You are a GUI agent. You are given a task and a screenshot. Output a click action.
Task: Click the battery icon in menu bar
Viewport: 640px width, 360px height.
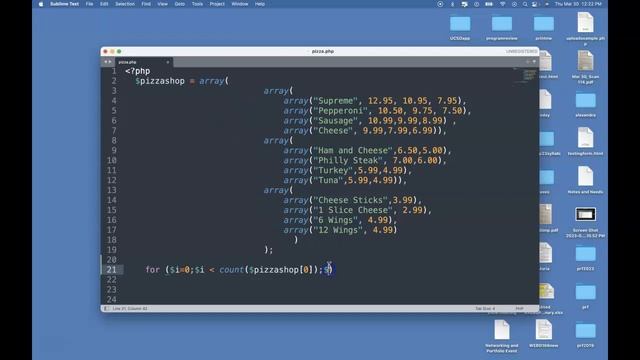click(489, 4)
